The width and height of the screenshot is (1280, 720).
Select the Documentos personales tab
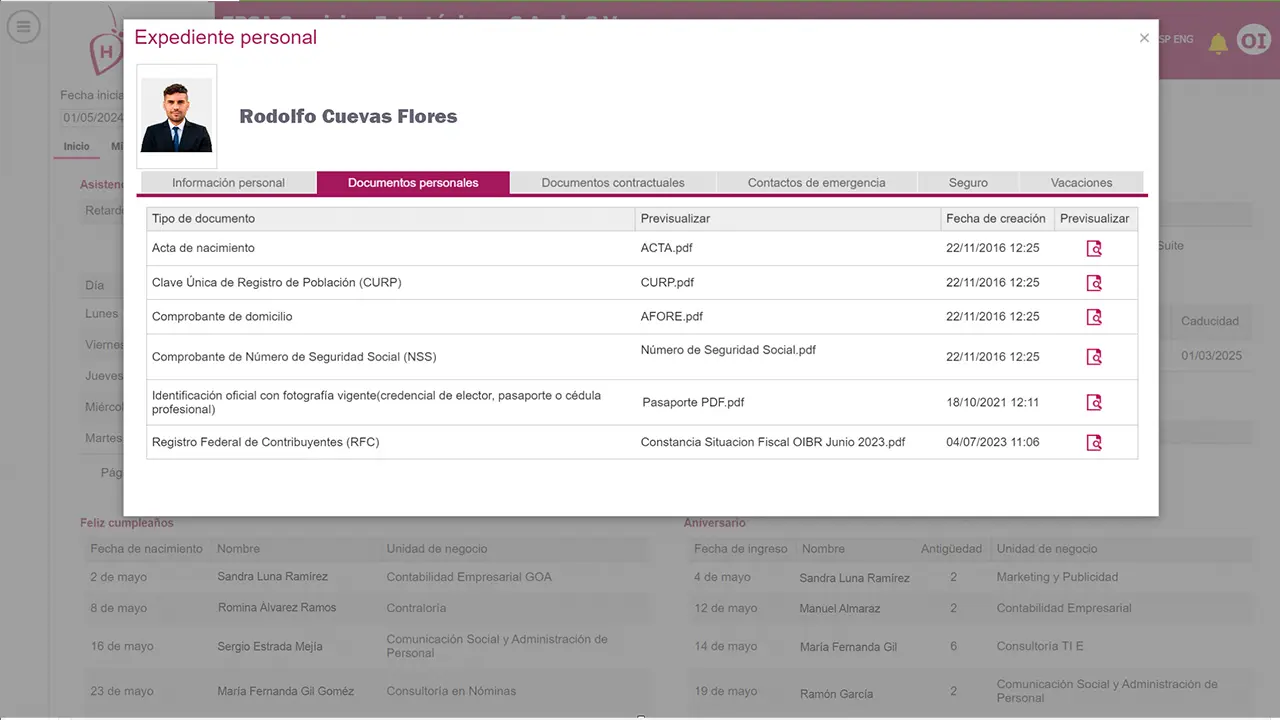point(413,183)
